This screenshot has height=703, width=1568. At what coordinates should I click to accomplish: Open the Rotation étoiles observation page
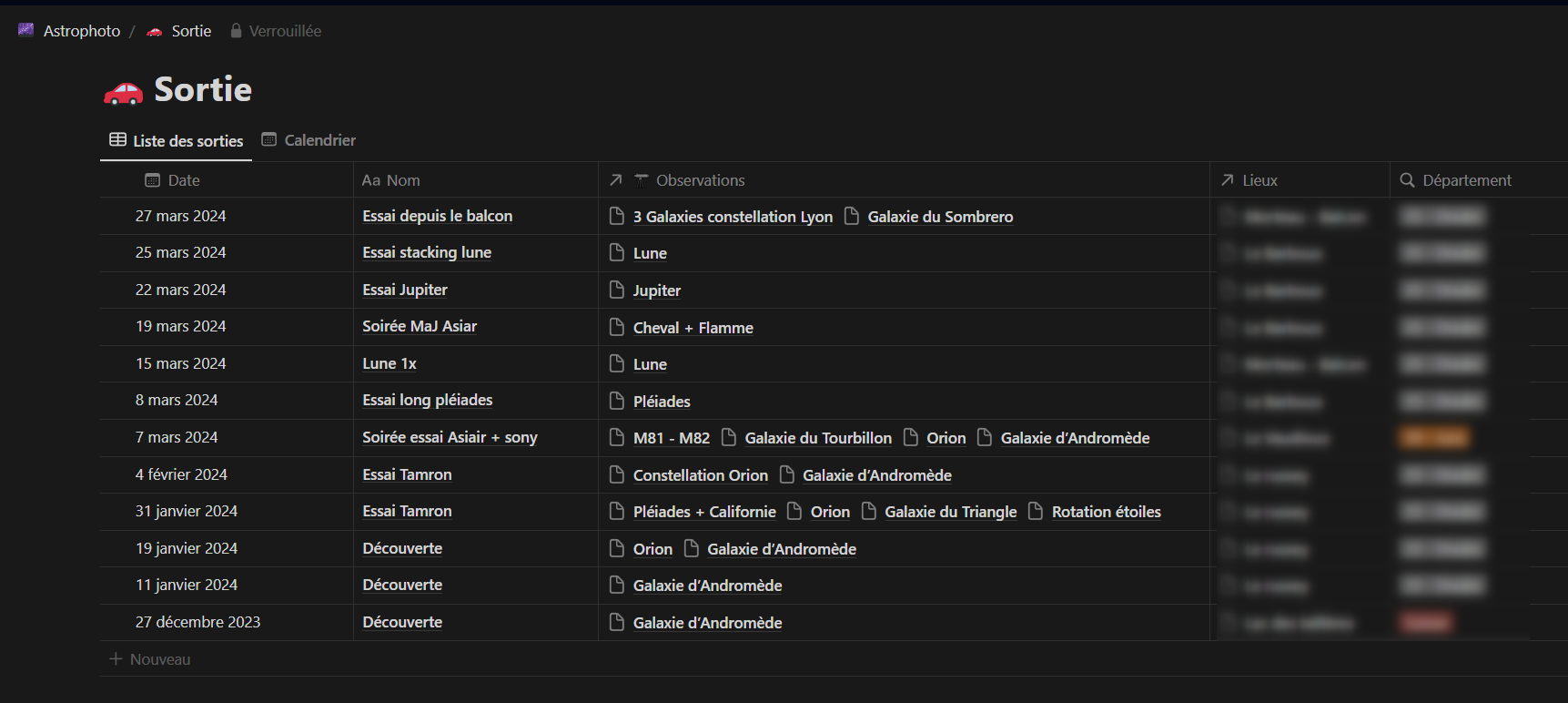click(x=1106, y=512)
